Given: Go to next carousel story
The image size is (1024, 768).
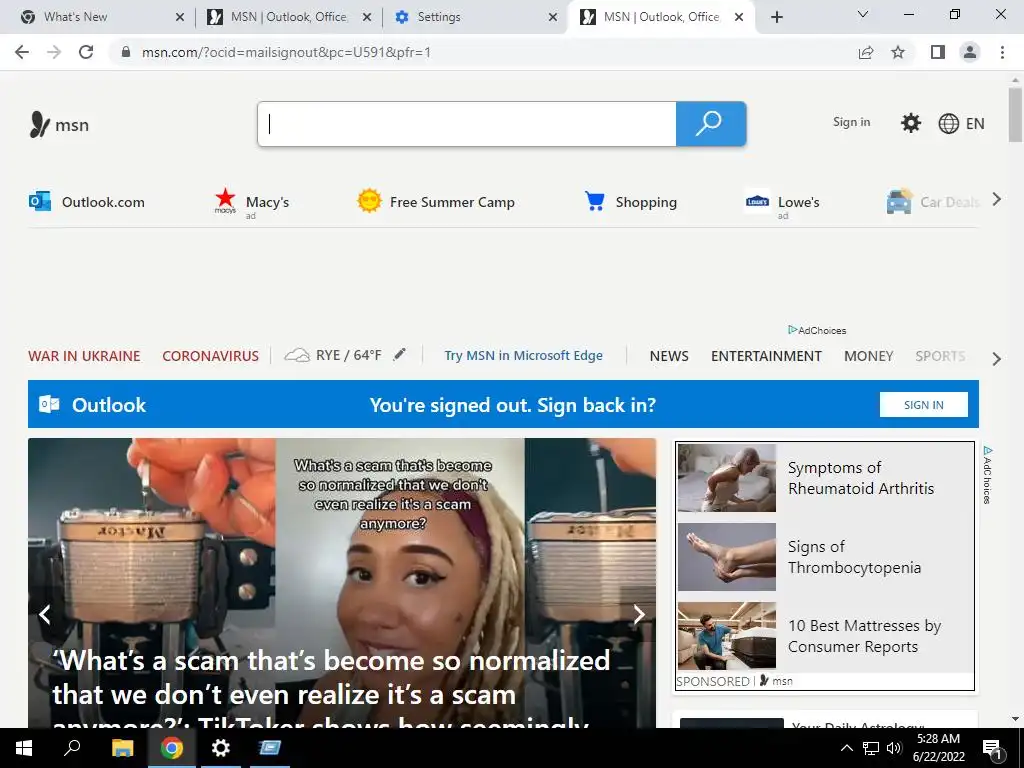Looking at the screenshot, I should (638, 614).
